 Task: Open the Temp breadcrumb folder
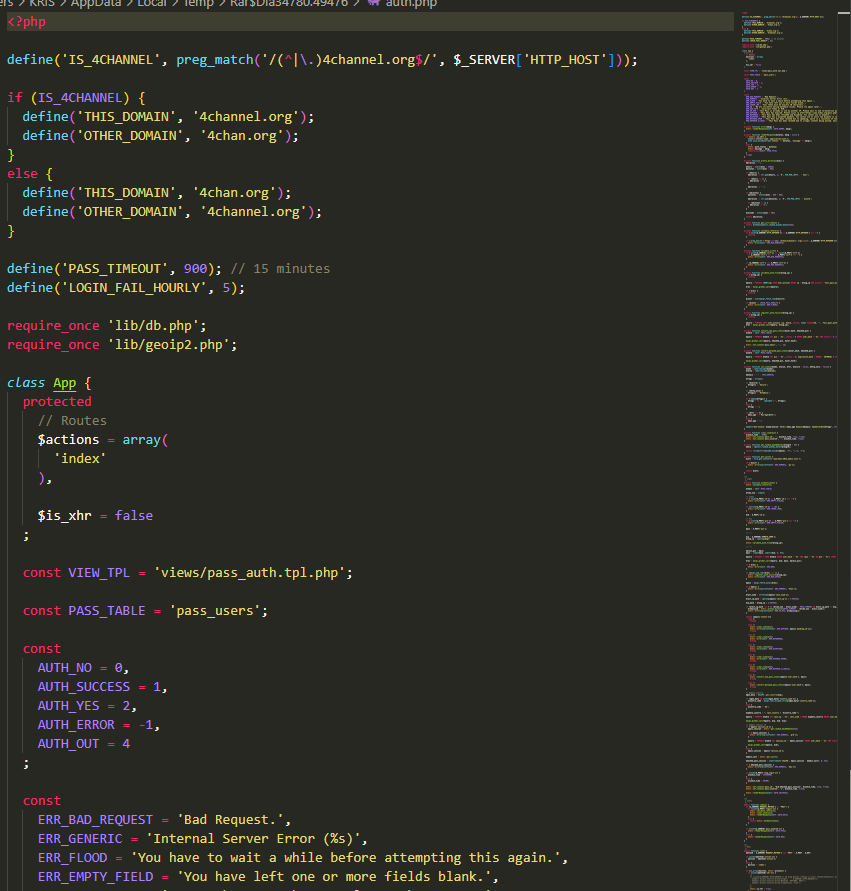pos(200,4)
